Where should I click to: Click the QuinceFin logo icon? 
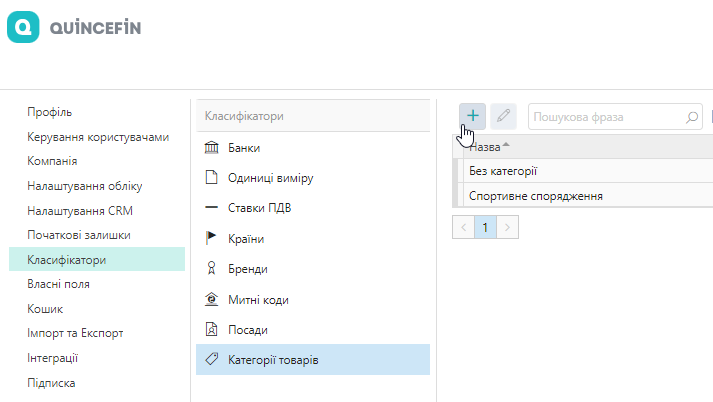tap(23, 27)
